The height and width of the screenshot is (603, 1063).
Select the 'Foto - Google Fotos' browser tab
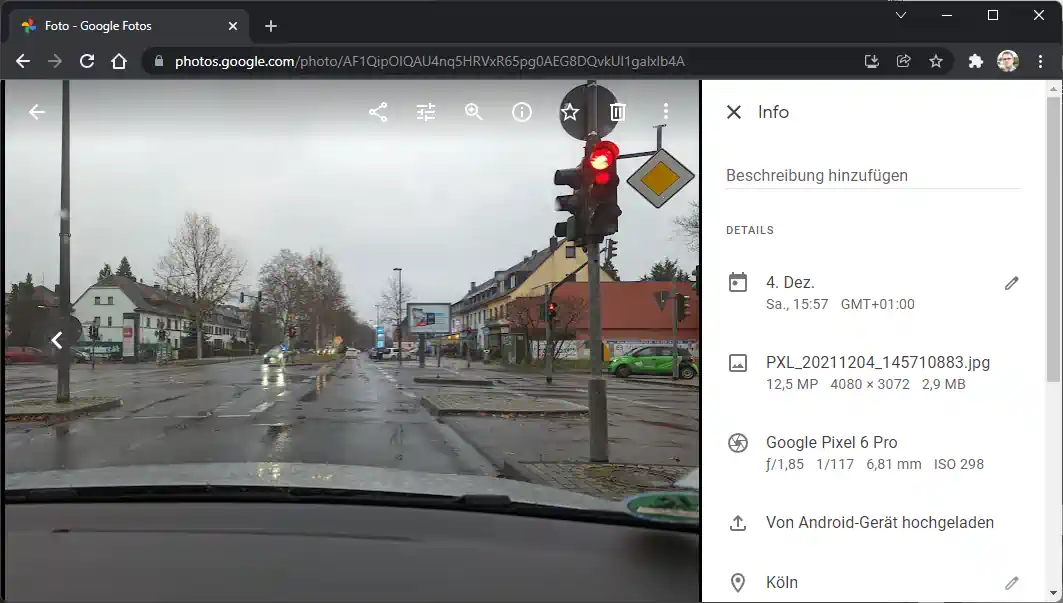[x=120, y=25]
